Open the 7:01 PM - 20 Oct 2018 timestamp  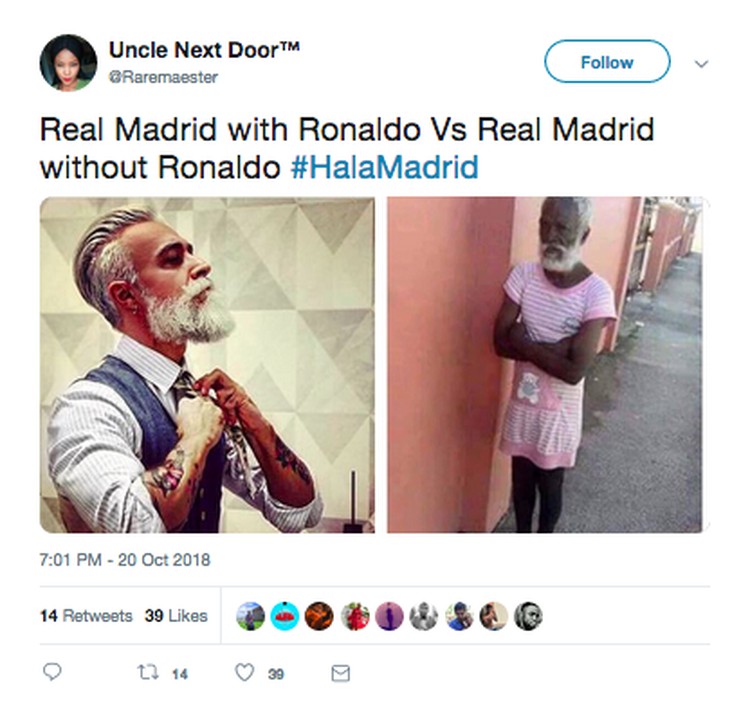[125, 560]
